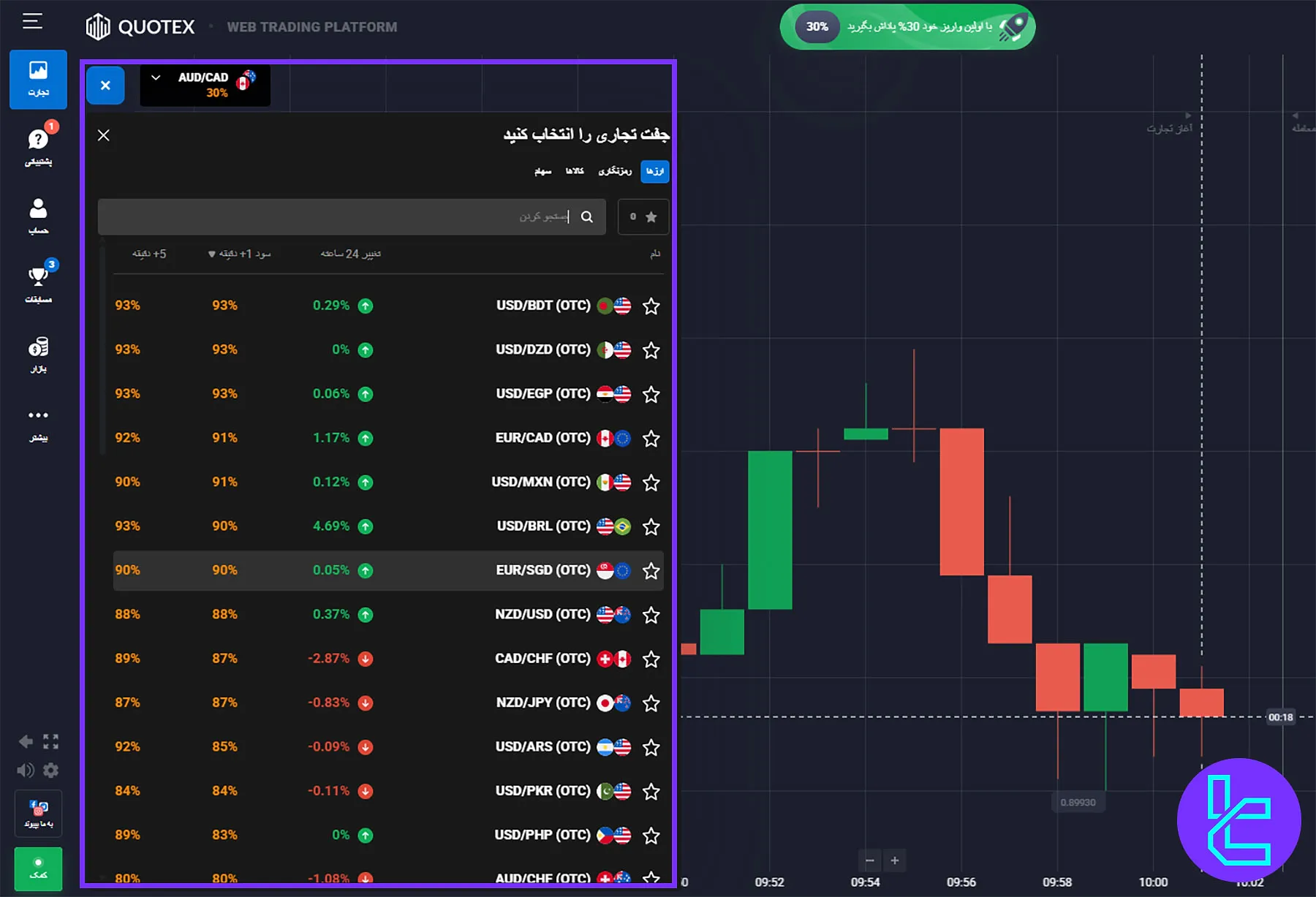Screen dimensions: 1316x897
Task: Click the chart zoom out minus button
Action: pyautogui.click(x=869, y=860)
